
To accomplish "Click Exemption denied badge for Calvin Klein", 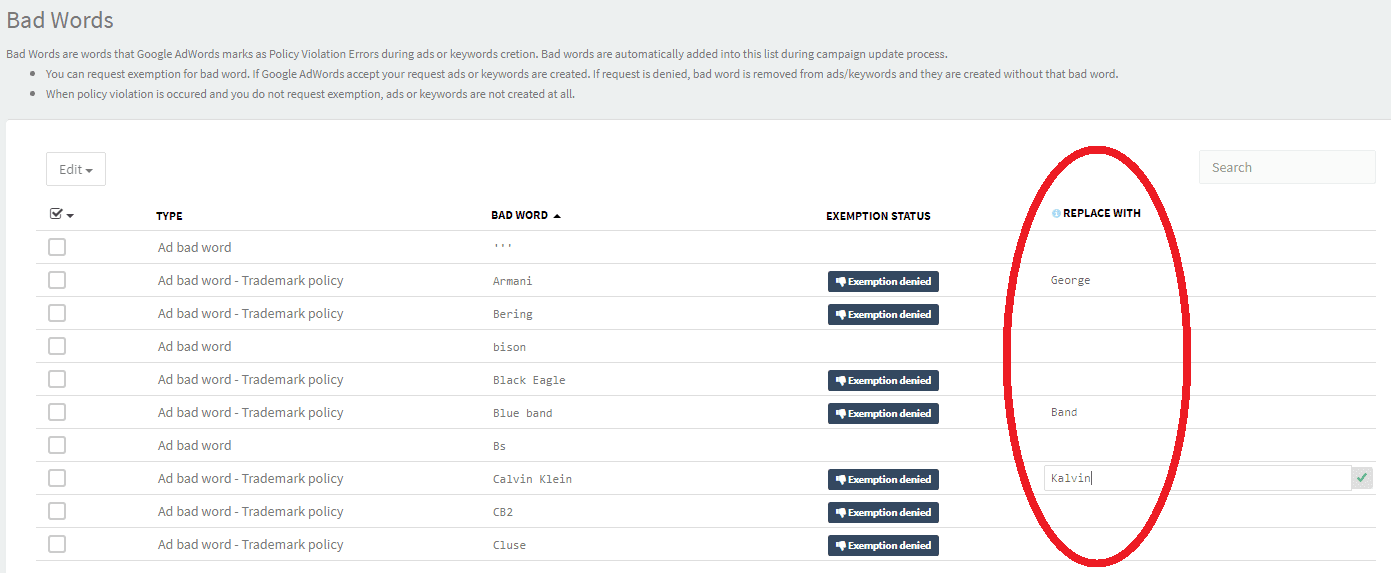I will (x=883, y=480).
